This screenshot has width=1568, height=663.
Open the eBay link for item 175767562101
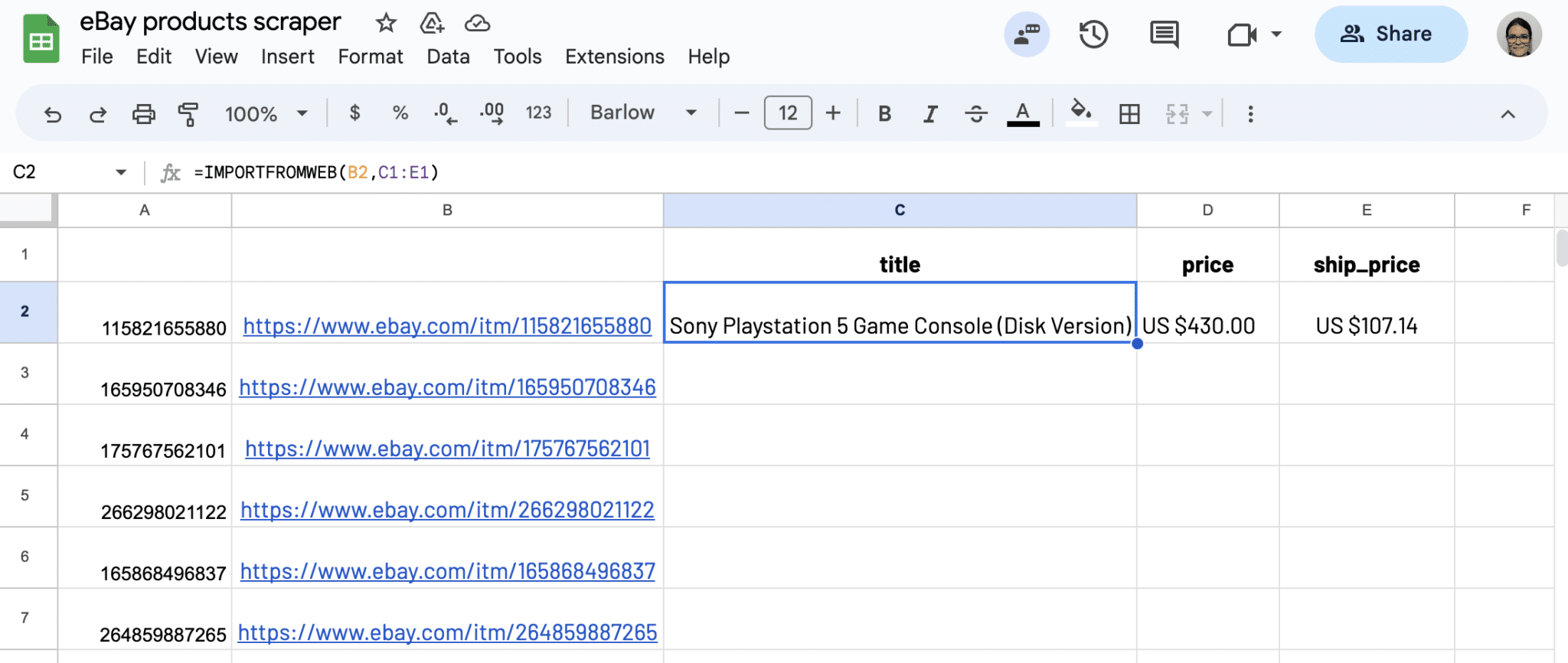[x=447, y=449]
